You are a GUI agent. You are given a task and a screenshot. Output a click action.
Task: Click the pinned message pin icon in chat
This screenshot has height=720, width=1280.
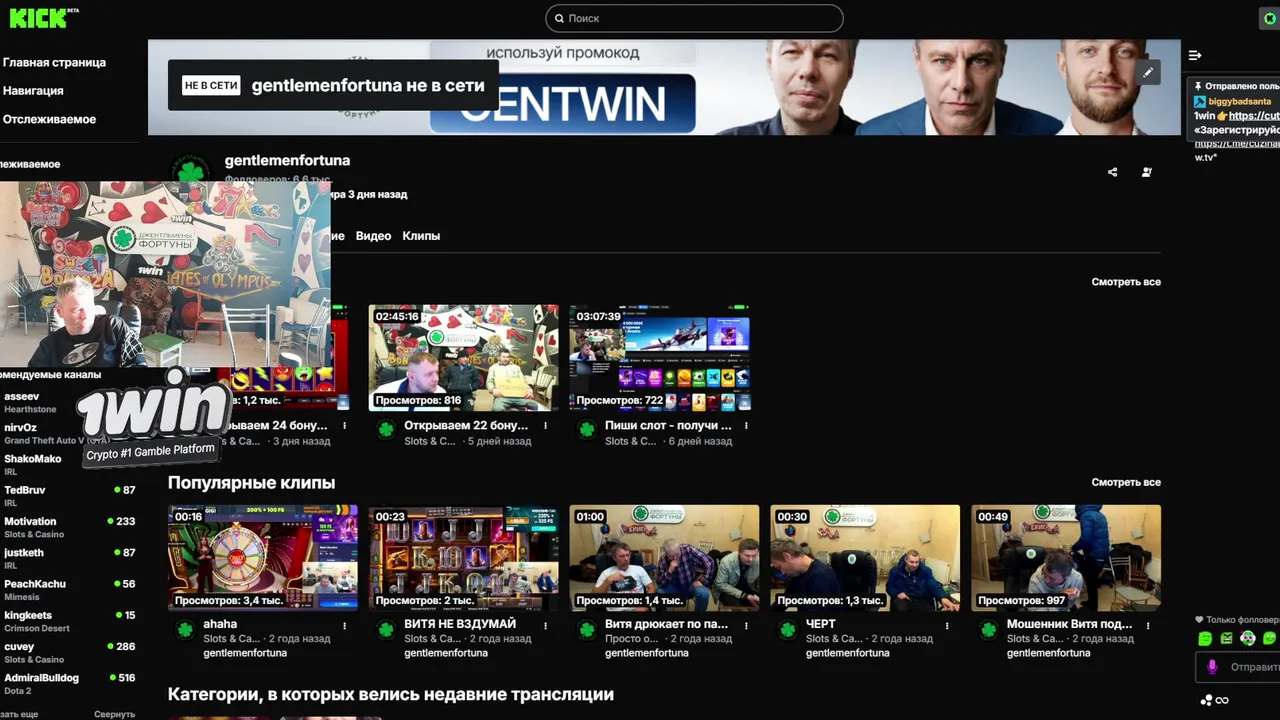coord(1197,87)
